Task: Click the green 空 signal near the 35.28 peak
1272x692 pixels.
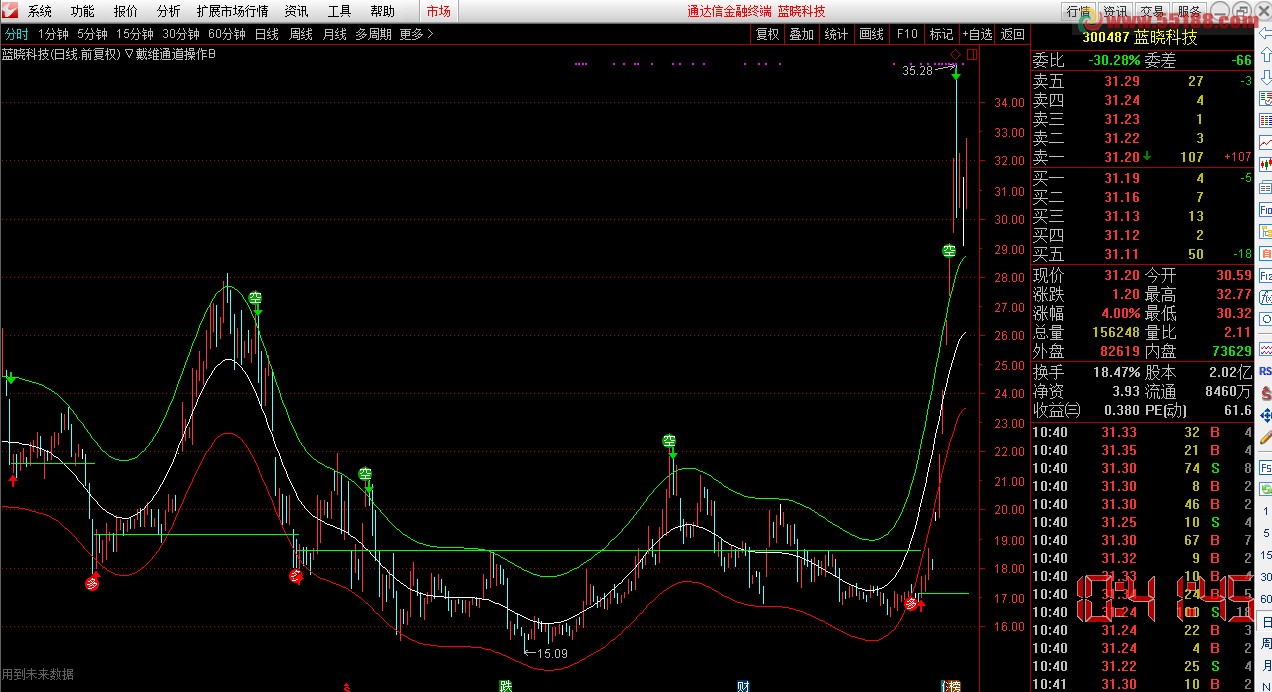Action: click(x=949, y=251)
